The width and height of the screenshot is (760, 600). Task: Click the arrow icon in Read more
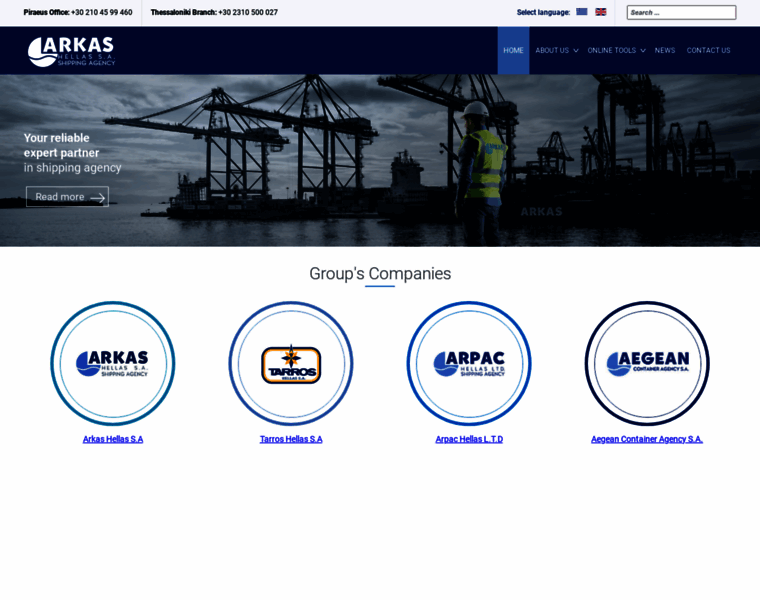(97, 197)
